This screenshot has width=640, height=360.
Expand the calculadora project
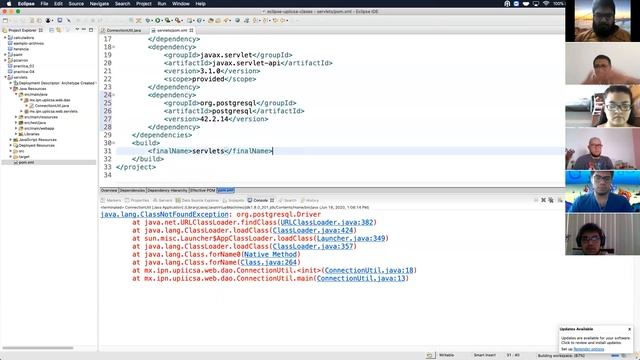coord(5,38)
